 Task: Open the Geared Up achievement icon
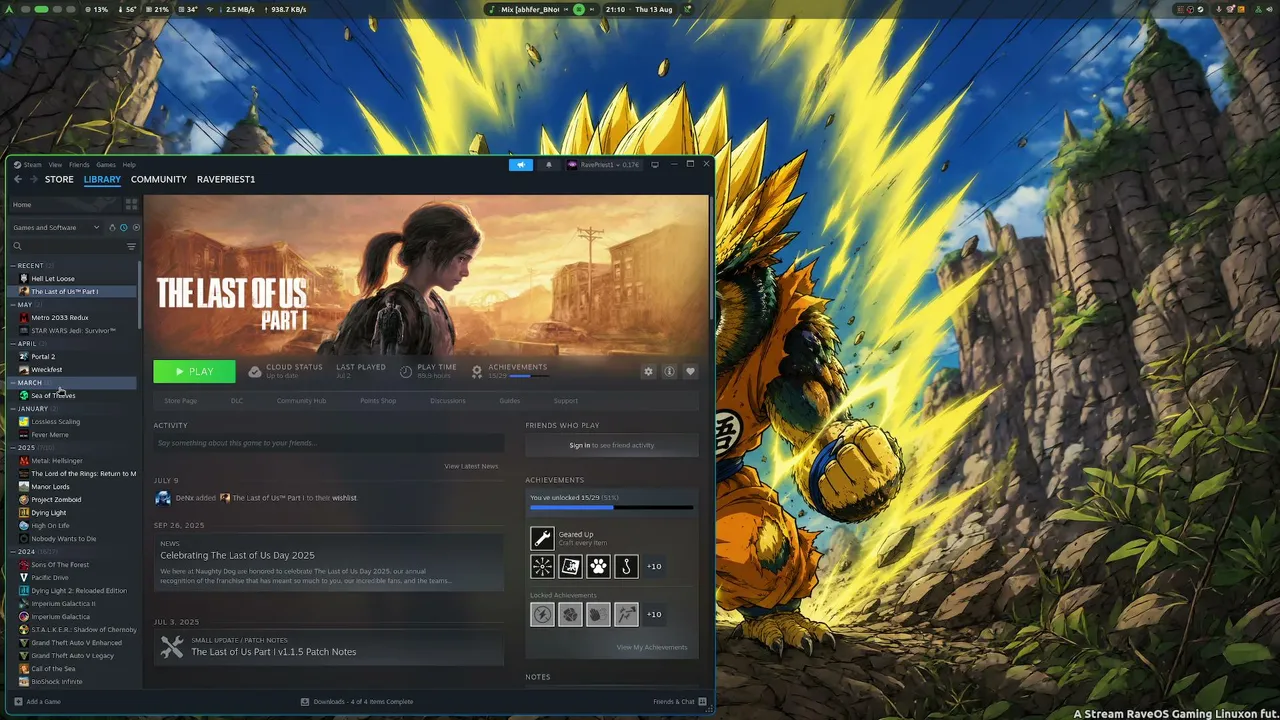[542, 538]
